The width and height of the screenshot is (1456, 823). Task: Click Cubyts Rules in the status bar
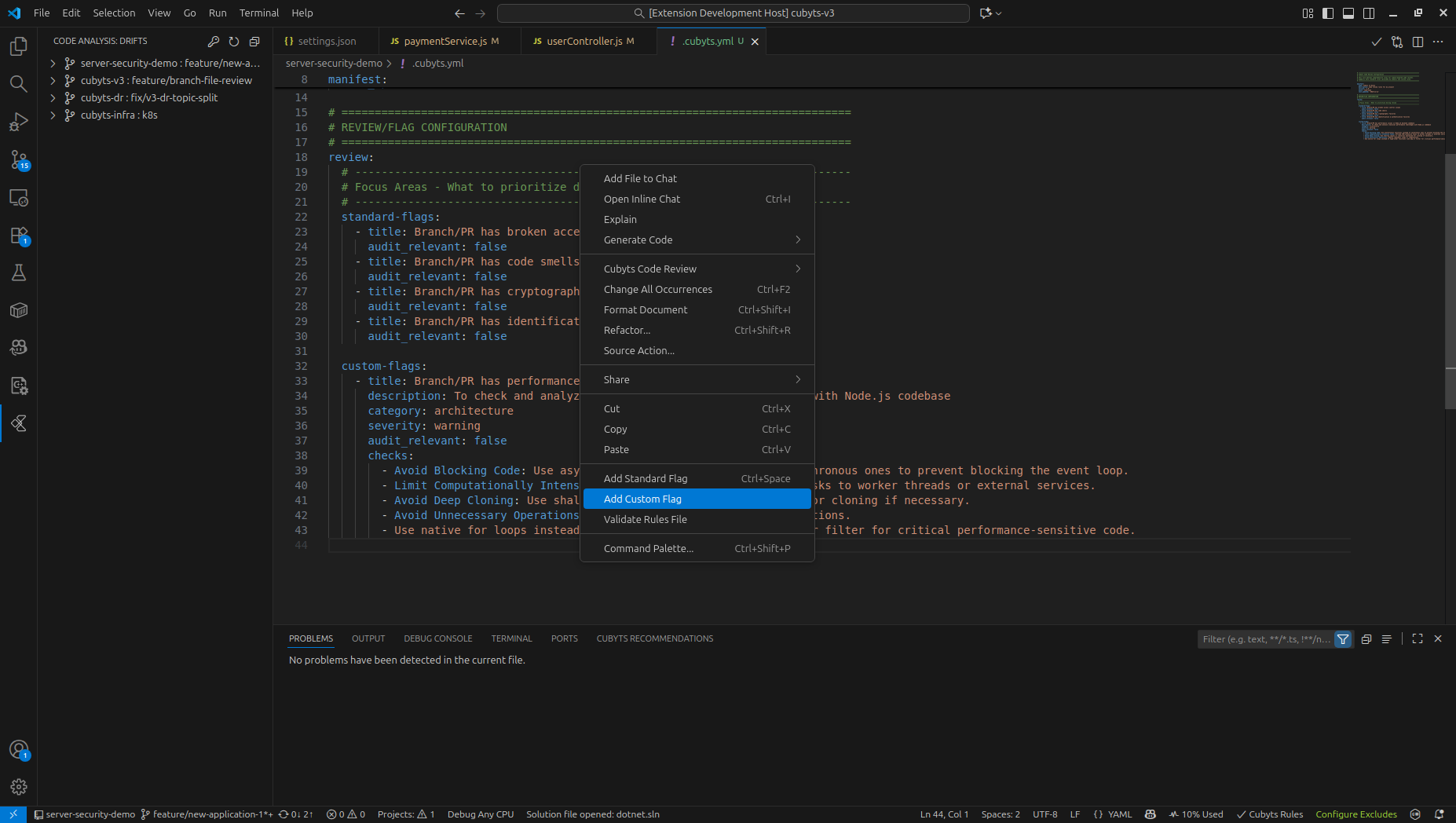click(x=1269, y=814)
